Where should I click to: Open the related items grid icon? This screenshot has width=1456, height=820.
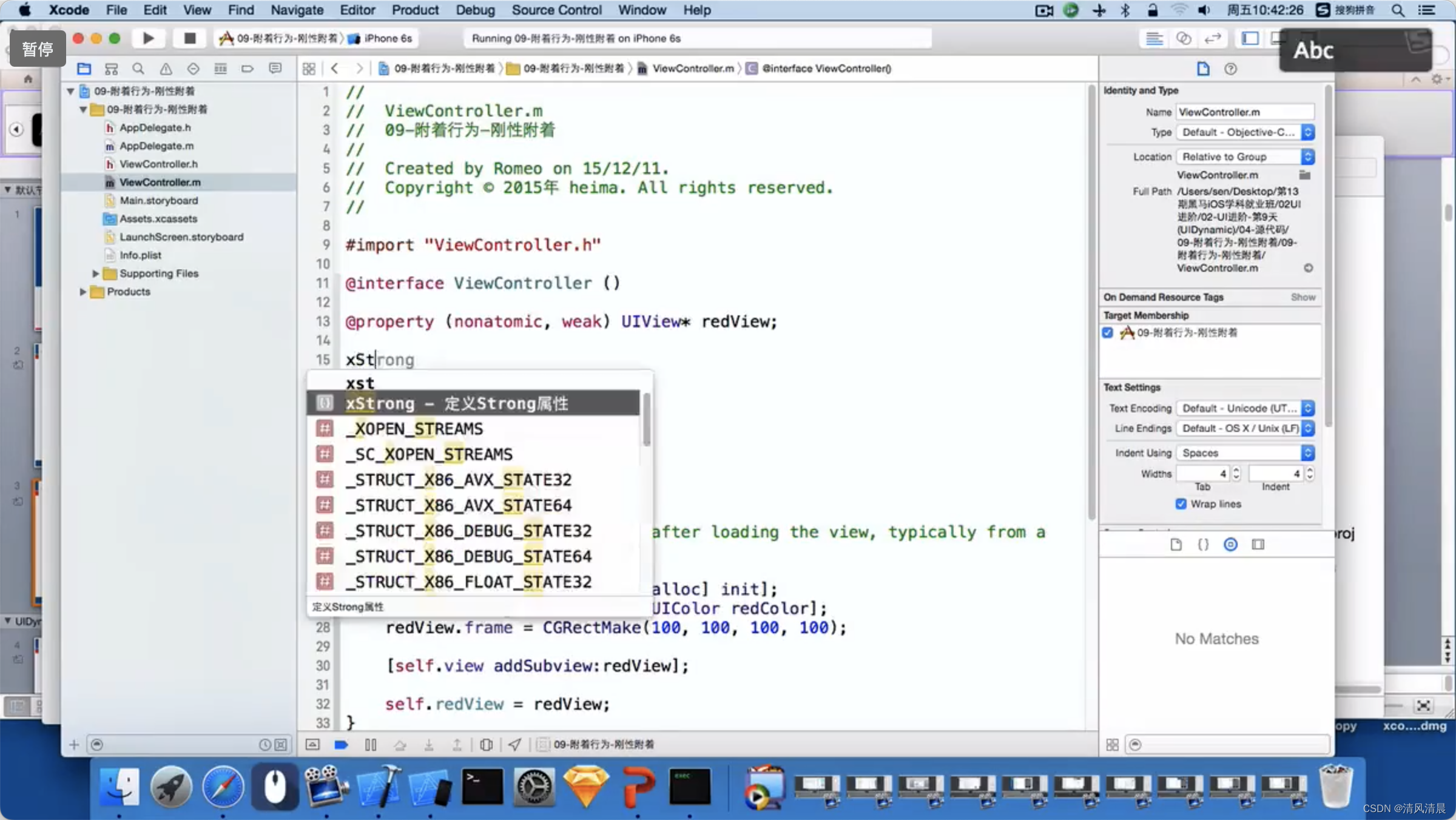pyautogui.click(x=309, y=69)
